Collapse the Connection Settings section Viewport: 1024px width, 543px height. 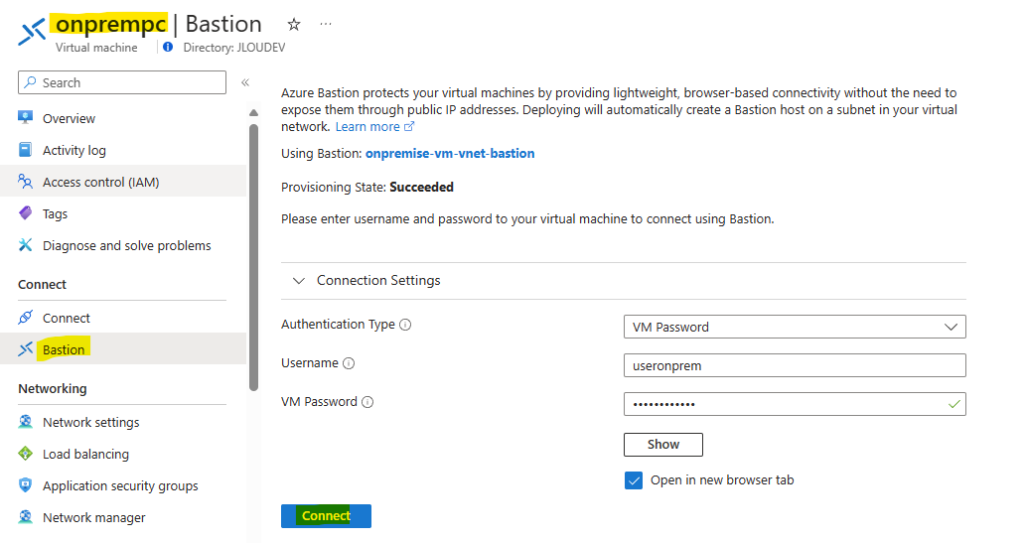[x=298, y=281]
